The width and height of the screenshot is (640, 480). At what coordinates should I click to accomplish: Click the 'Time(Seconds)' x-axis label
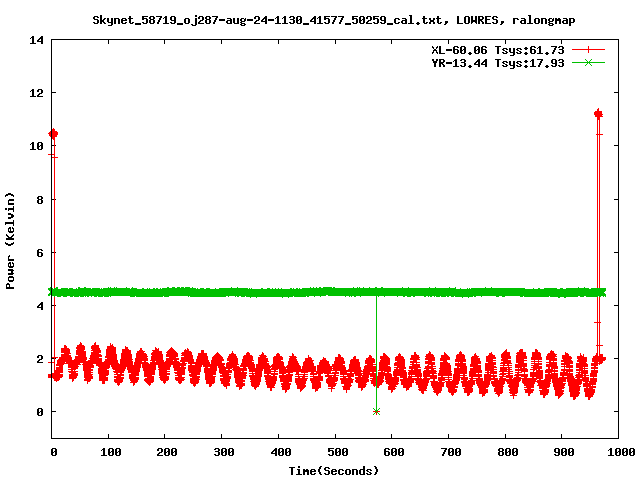(334, 471)
